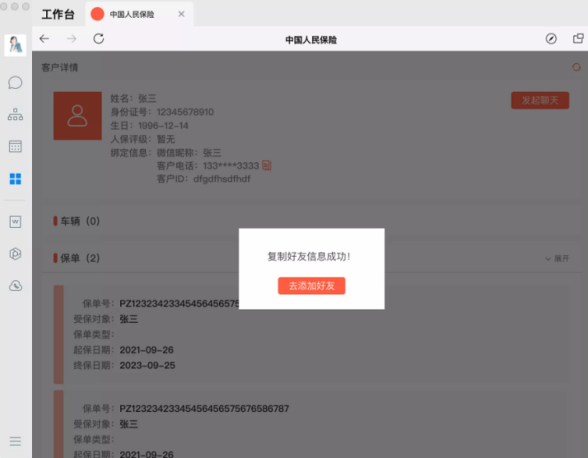Select ID number 12345678910
The image size is (588, 458).
point(185,112)
